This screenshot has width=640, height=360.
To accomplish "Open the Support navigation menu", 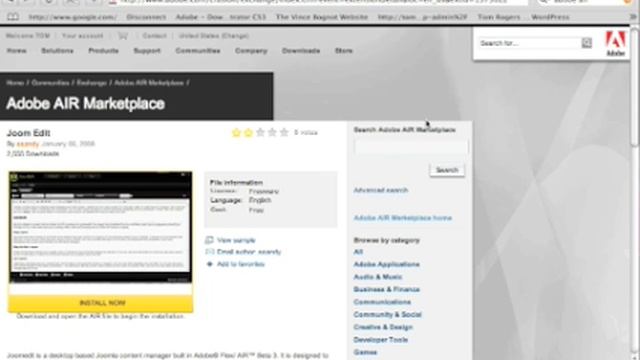I will [x=147, y=51].
